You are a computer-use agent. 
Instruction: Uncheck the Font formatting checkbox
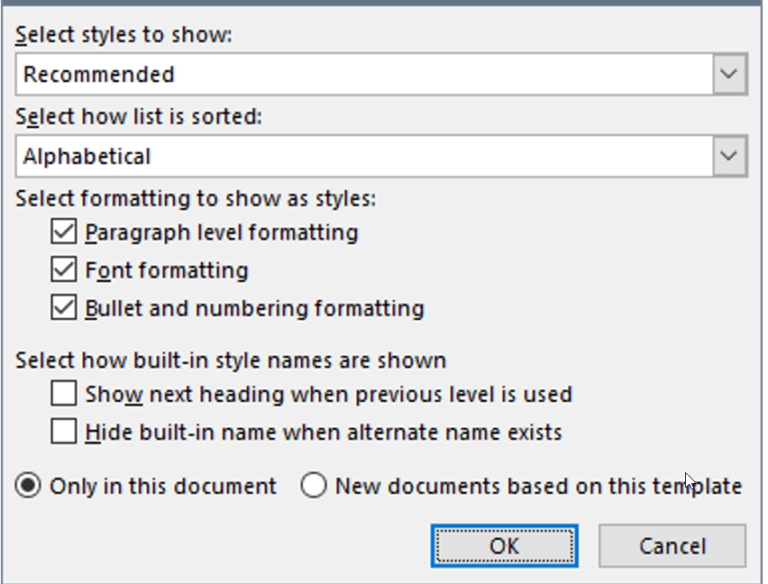click(64, 270)
